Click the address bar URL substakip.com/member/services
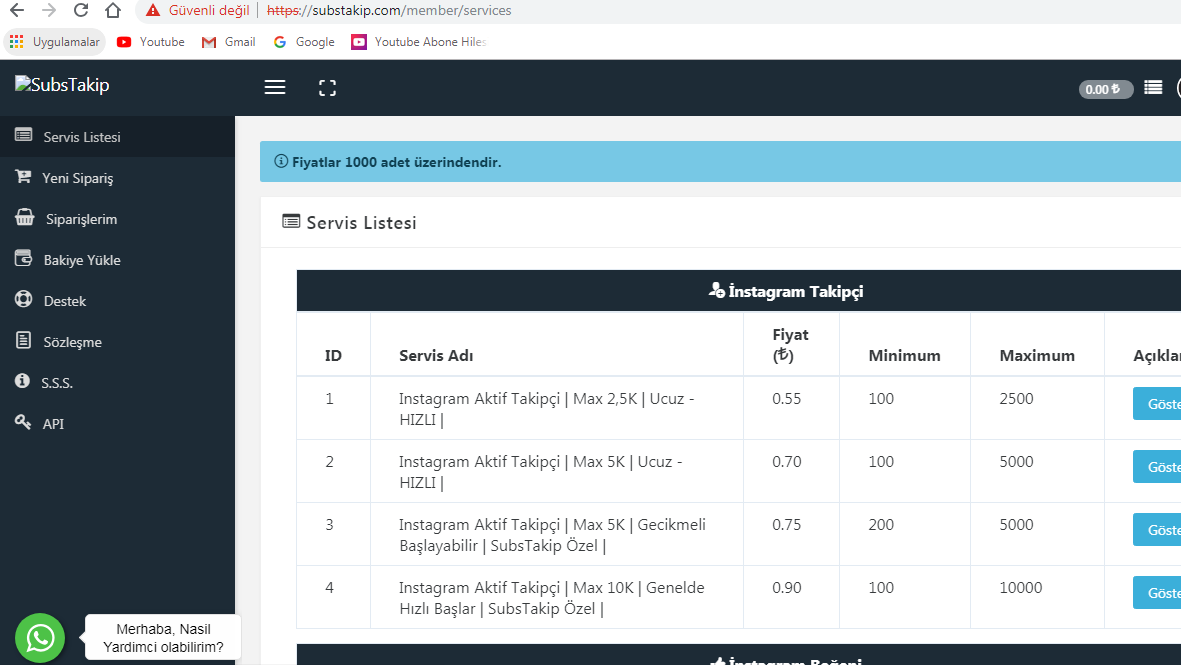Viewport: 1181px width, 665px height. pyautogui.click(x=389, y=11)
